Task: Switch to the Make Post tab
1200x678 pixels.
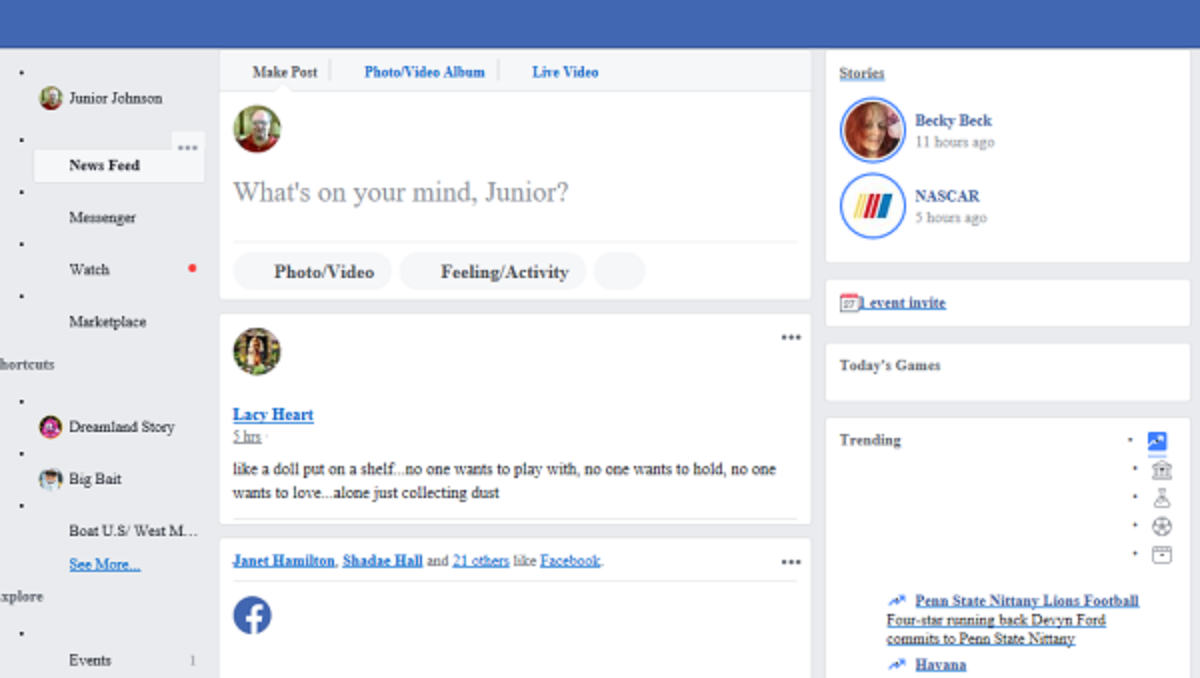Action: tap(285, 72)
